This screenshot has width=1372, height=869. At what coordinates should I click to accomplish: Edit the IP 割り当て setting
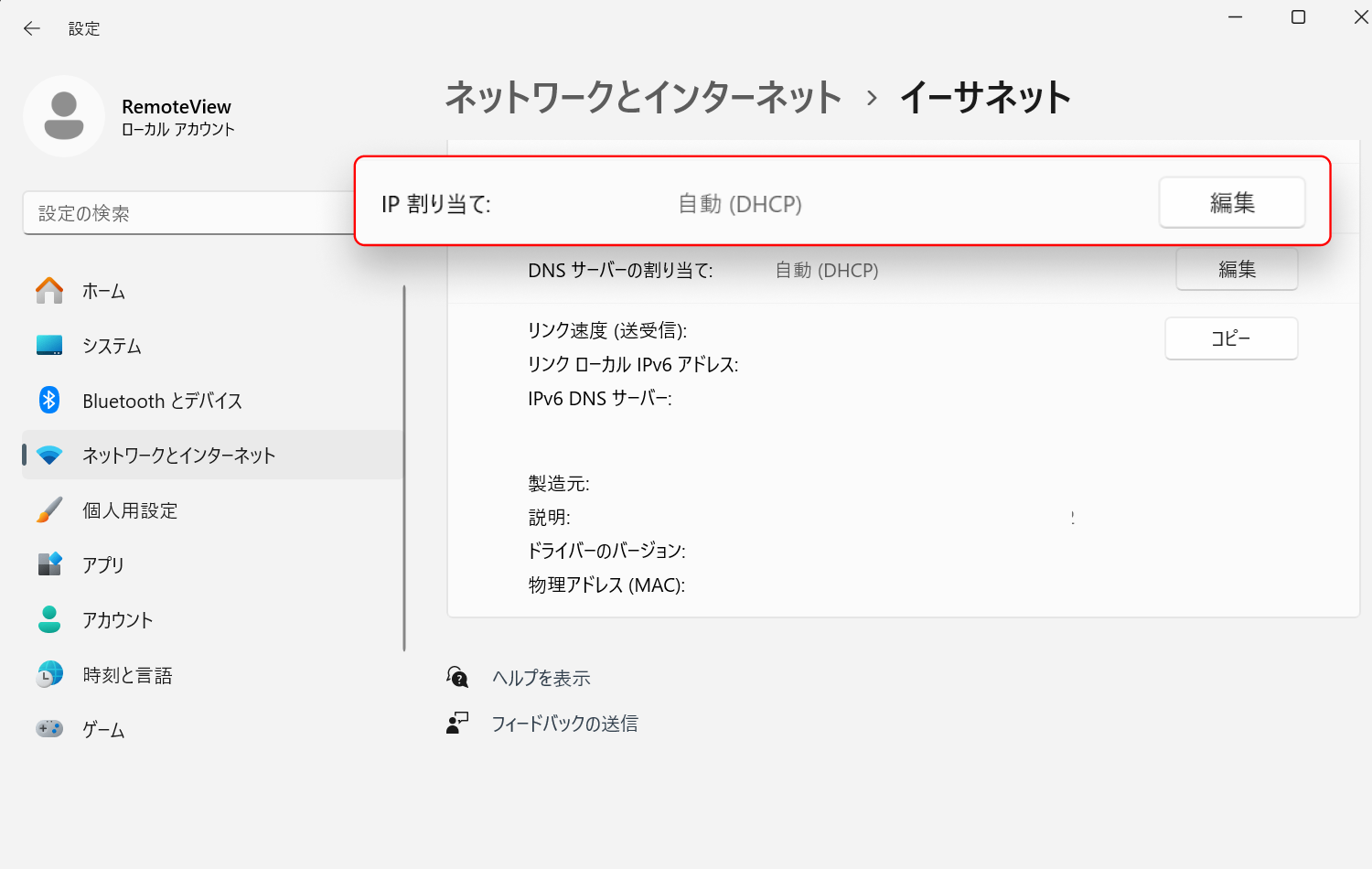pos(1232,202)
